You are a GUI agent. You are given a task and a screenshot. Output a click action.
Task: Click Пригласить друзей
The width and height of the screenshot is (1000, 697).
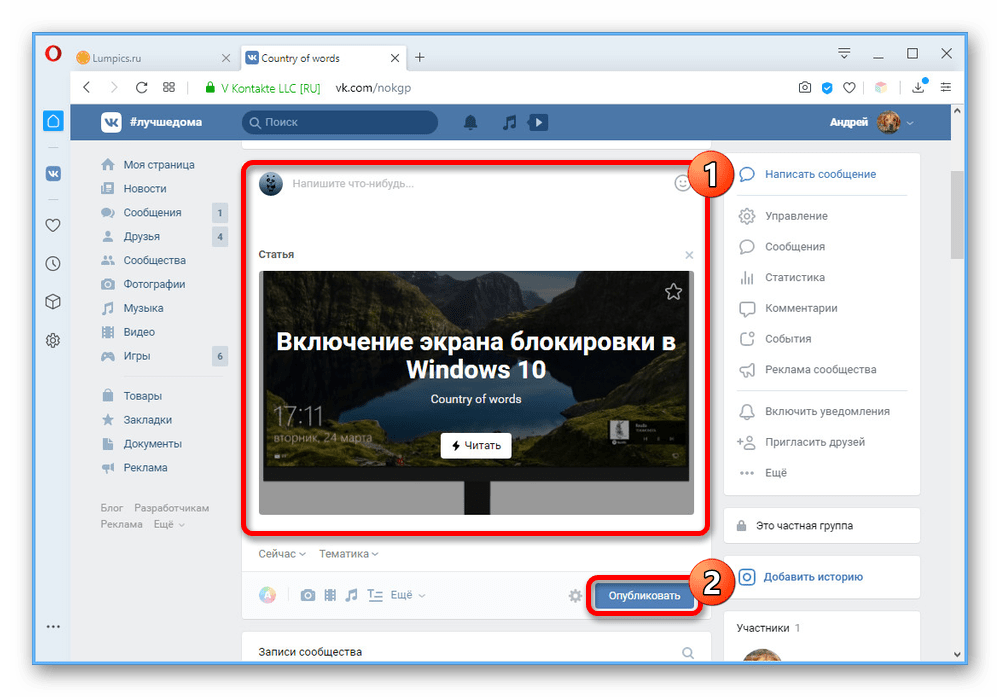click(814, 442)
